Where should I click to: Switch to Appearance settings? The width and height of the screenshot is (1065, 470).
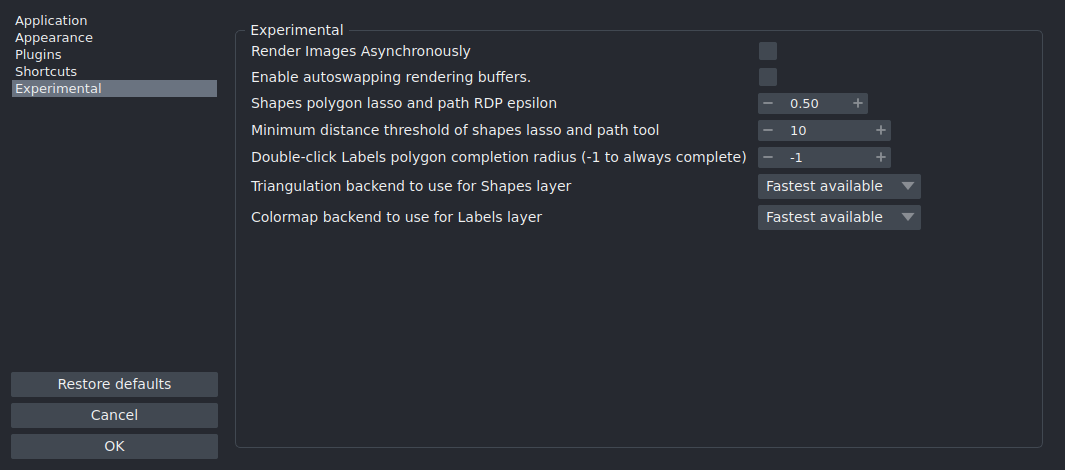coord(54,37)
